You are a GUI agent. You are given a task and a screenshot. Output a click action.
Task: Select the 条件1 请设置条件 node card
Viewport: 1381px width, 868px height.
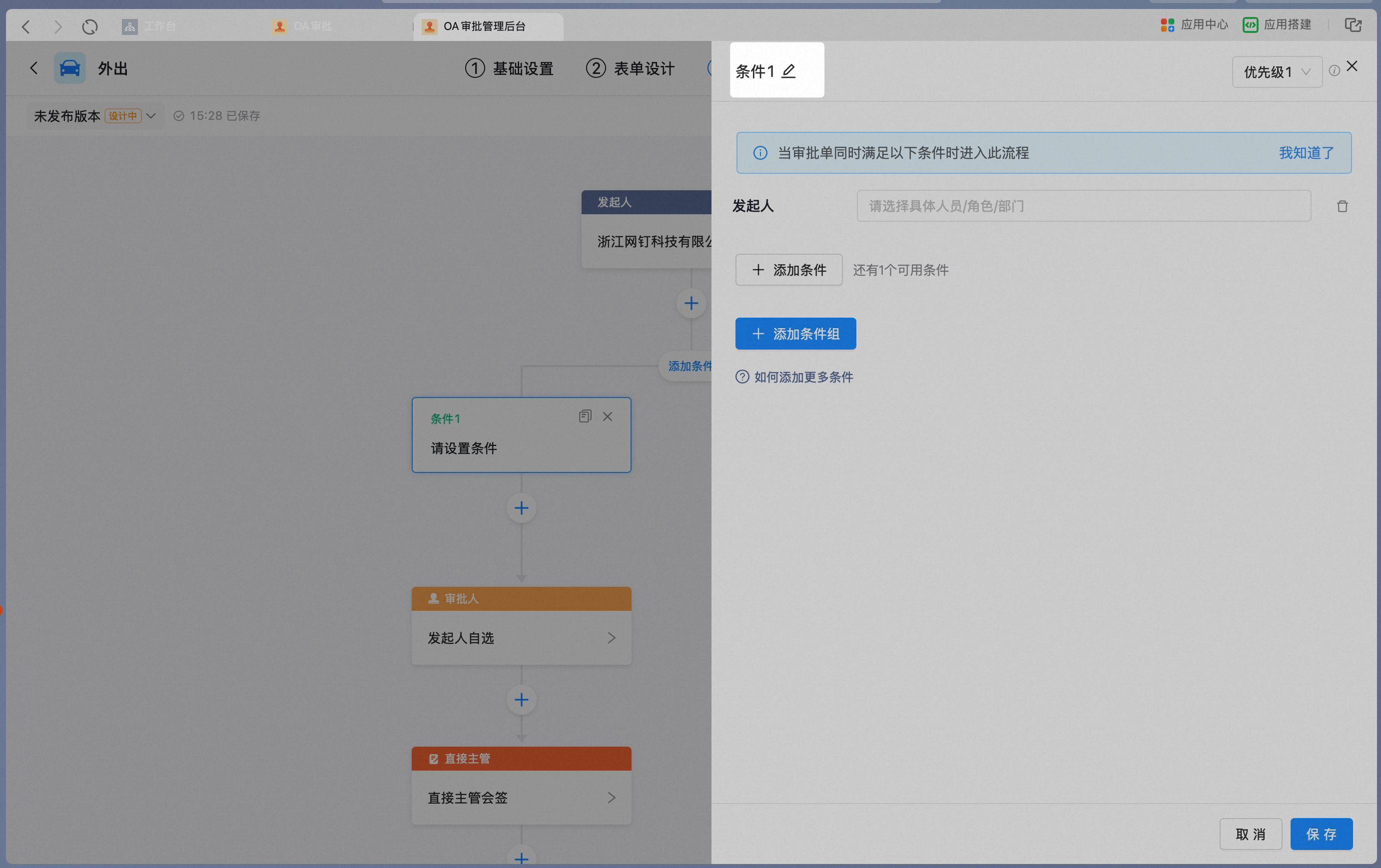(x=521, y=435)
